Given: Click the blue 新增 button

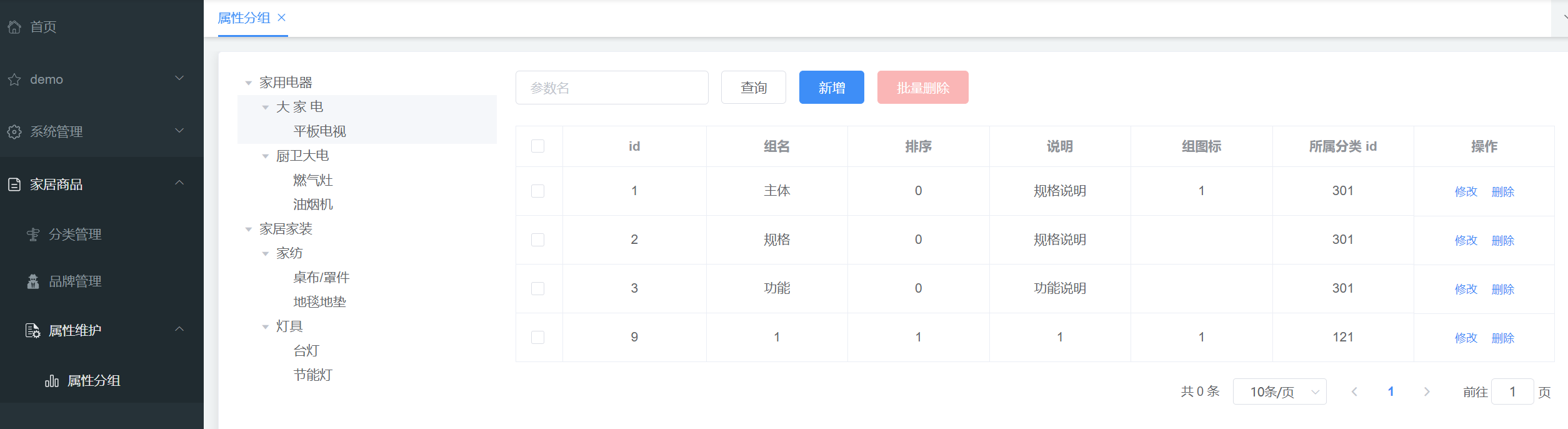Looking at the screenshot, I should coord(832,88).
